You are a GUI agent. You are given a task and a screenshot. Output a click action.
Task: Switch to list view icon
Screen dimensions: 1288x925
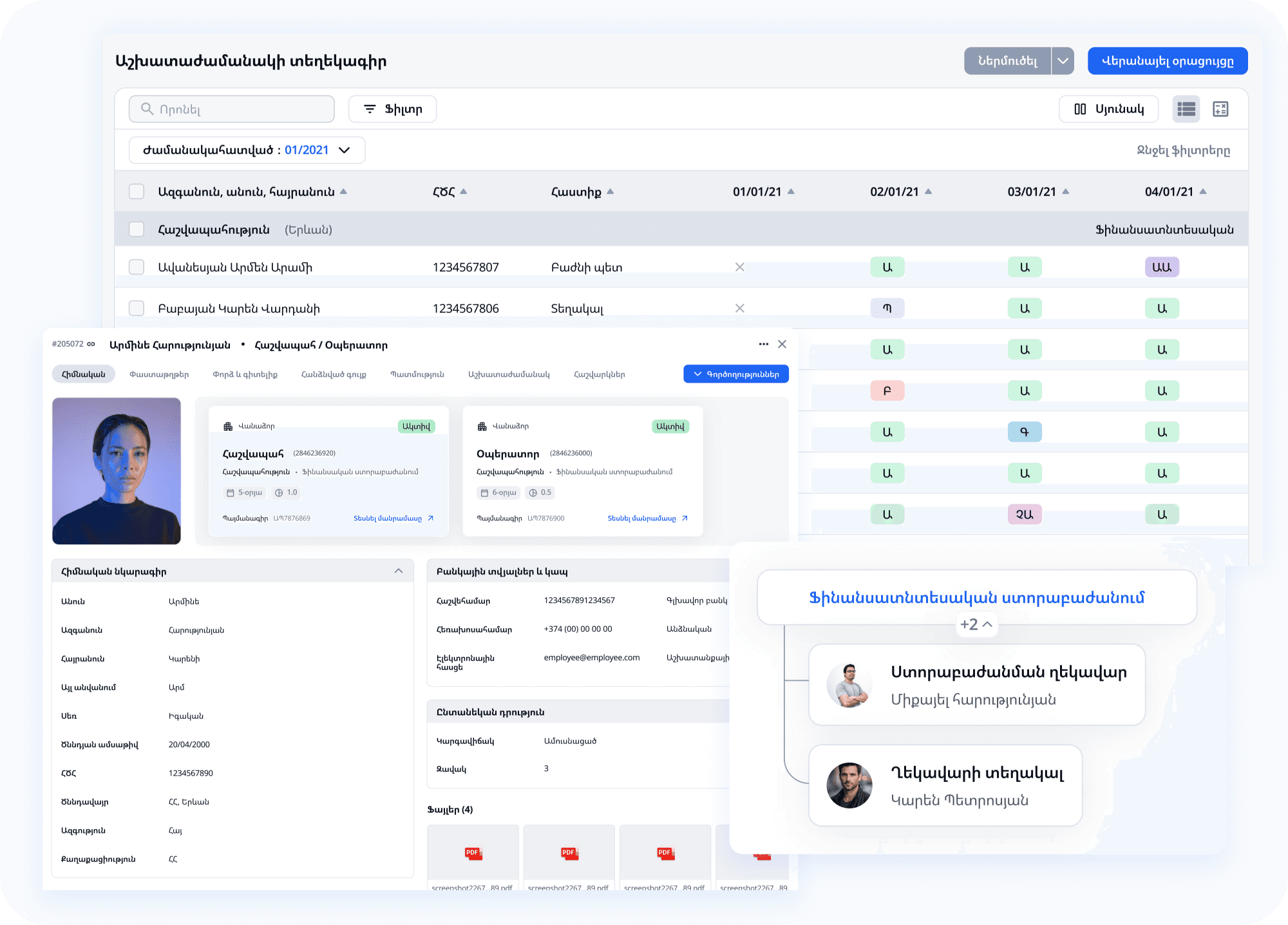tap(1186, 109)
